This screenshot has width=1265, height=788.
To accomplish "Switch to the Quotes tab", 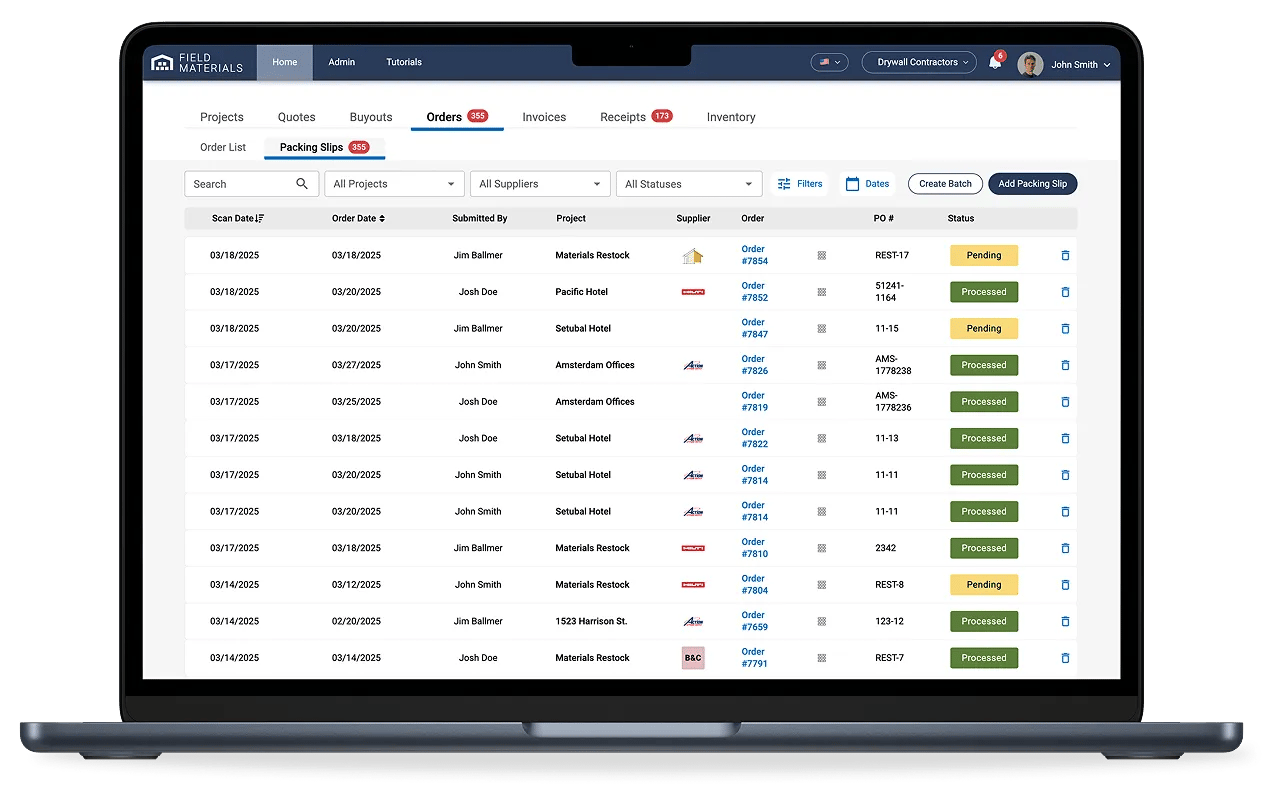I will click(x=297, y=117).
